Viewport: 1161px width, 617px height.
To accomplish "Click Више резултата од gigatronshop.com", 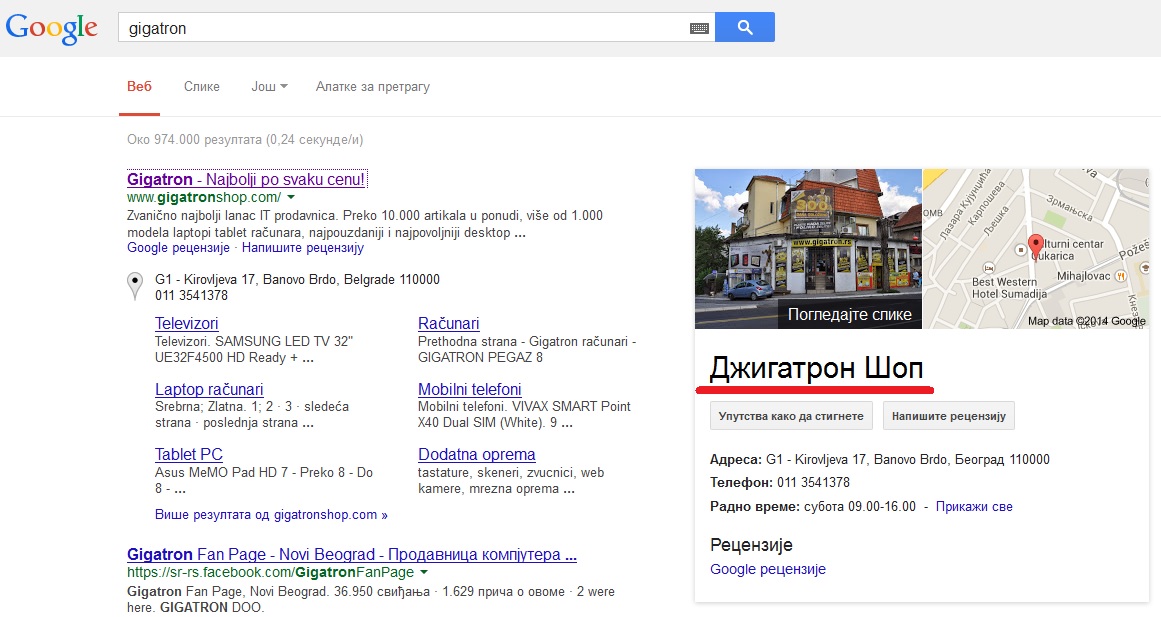I will (271, 514).
